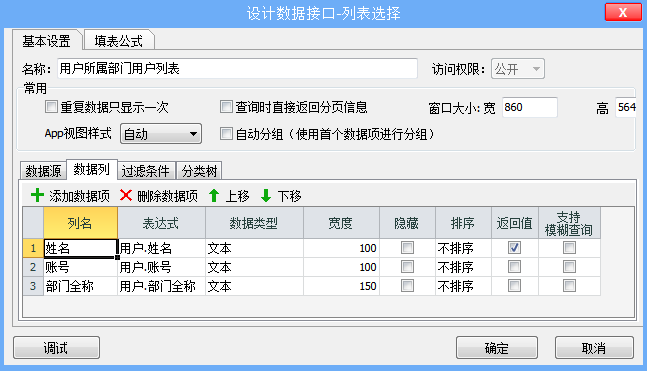Click the green up arrow move up icon
This screenshot has width=647, height=371.
(214, 196)
